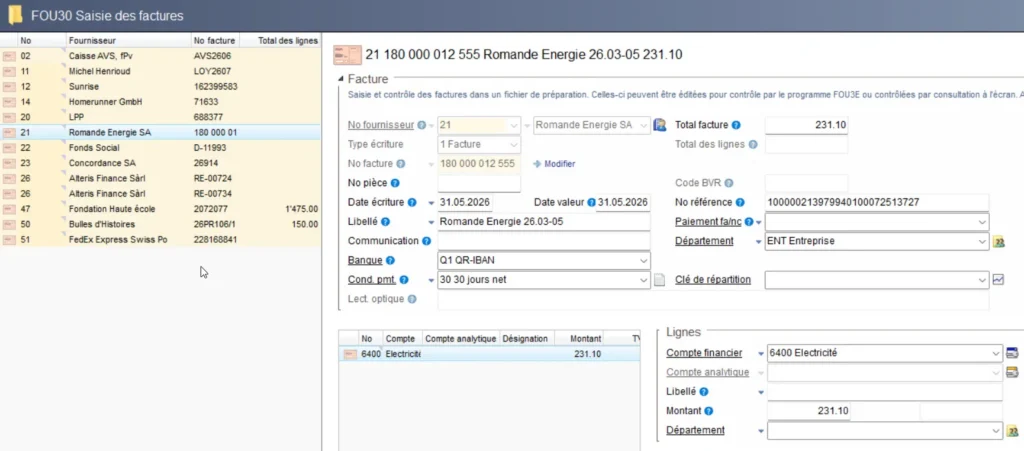Click the list's Total des lignes column header

pyautogui.click(x=280, y=40)
